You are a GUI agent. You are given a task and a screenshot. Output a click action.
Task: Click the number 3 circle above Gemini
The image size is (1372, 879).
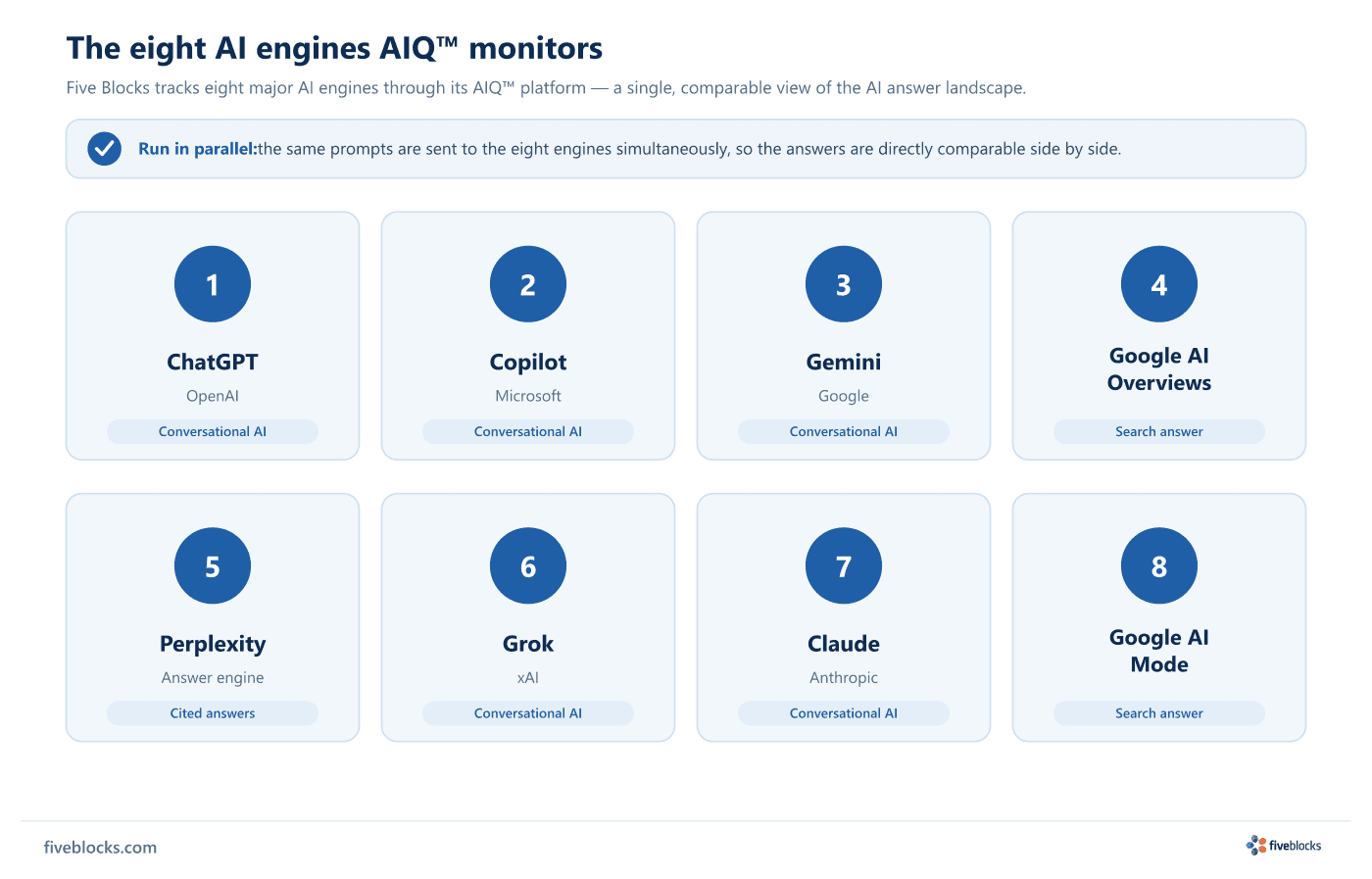[x=844, y=284]
